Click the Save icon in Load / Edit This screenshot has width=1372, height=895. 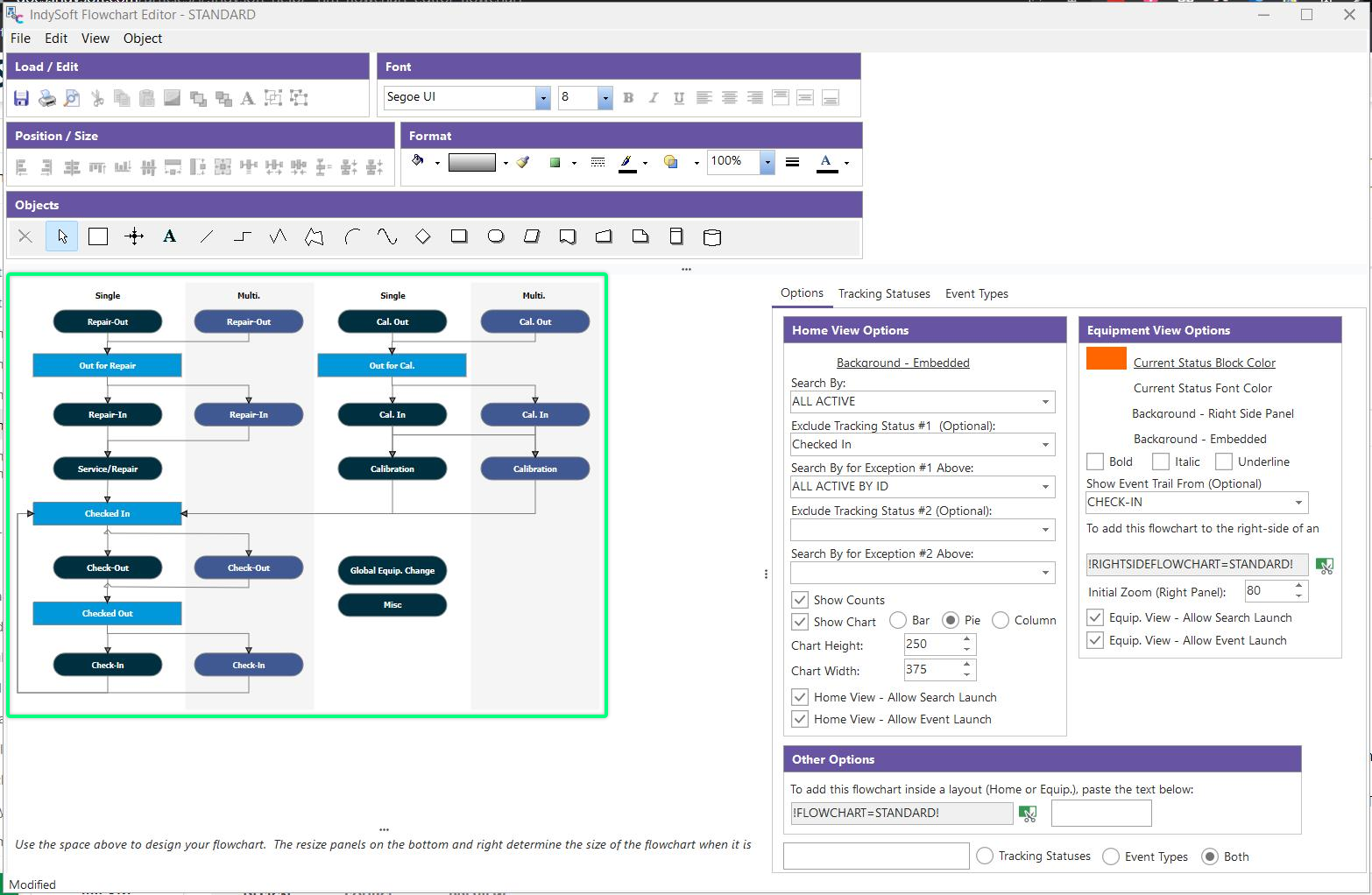[22, 98]
